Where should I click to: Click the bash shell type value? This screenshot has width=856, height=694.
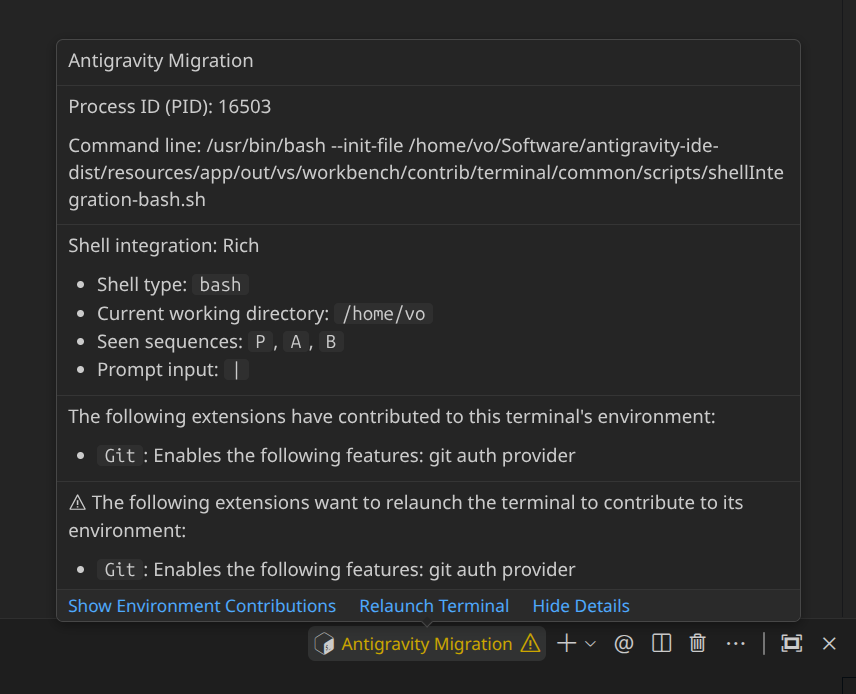click(x=220, y=284)
